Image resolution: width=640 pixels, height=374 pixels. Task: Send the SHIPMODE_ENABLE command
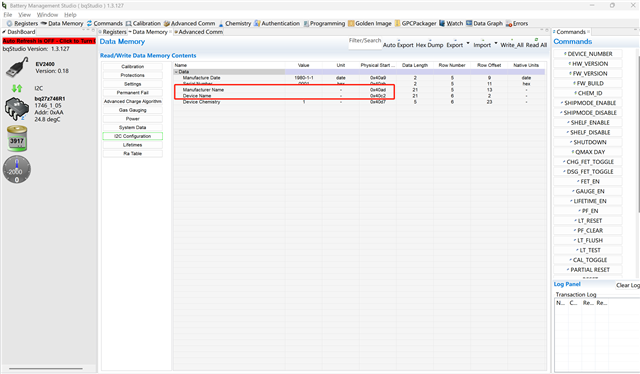(x=588, y=103)
